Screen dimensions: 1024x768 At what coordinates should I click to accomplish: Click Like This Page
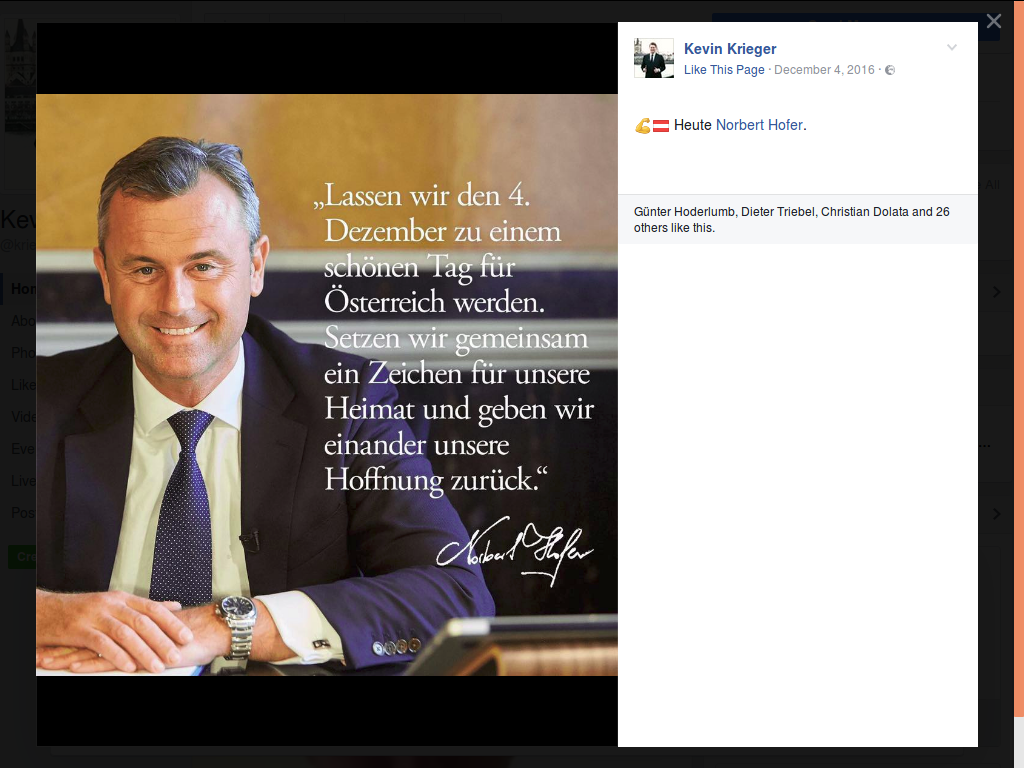724,70
